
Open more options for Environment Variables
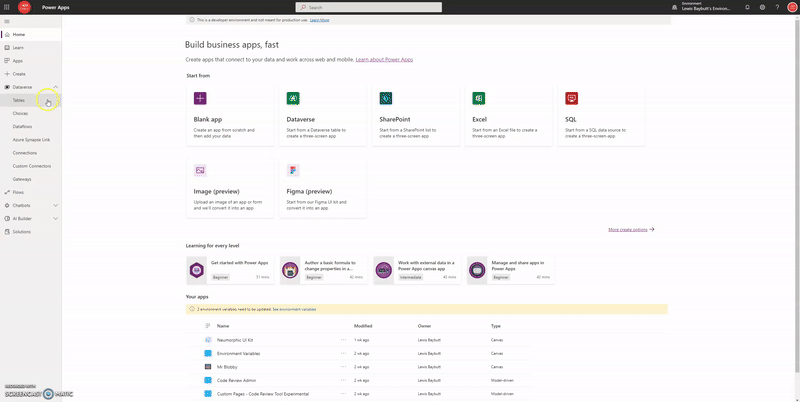(x=343, y=353)
